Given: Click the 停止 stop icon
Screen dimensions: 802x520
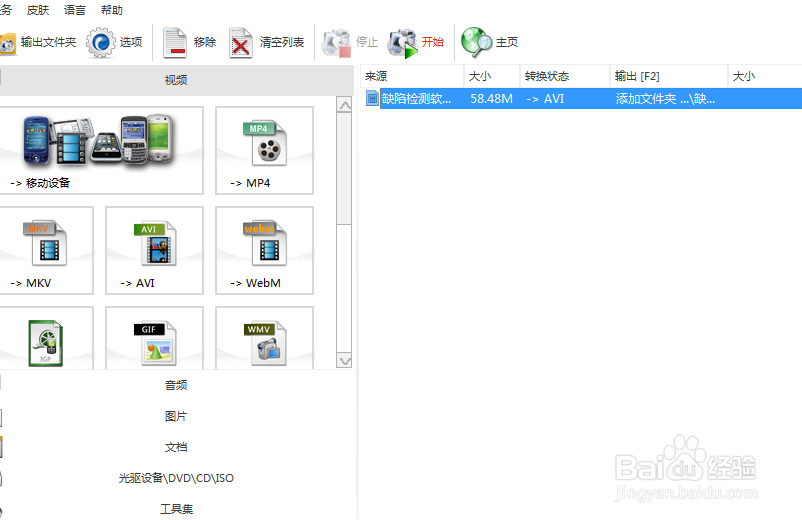Looking at the screenshot, I should pos(336,43).
